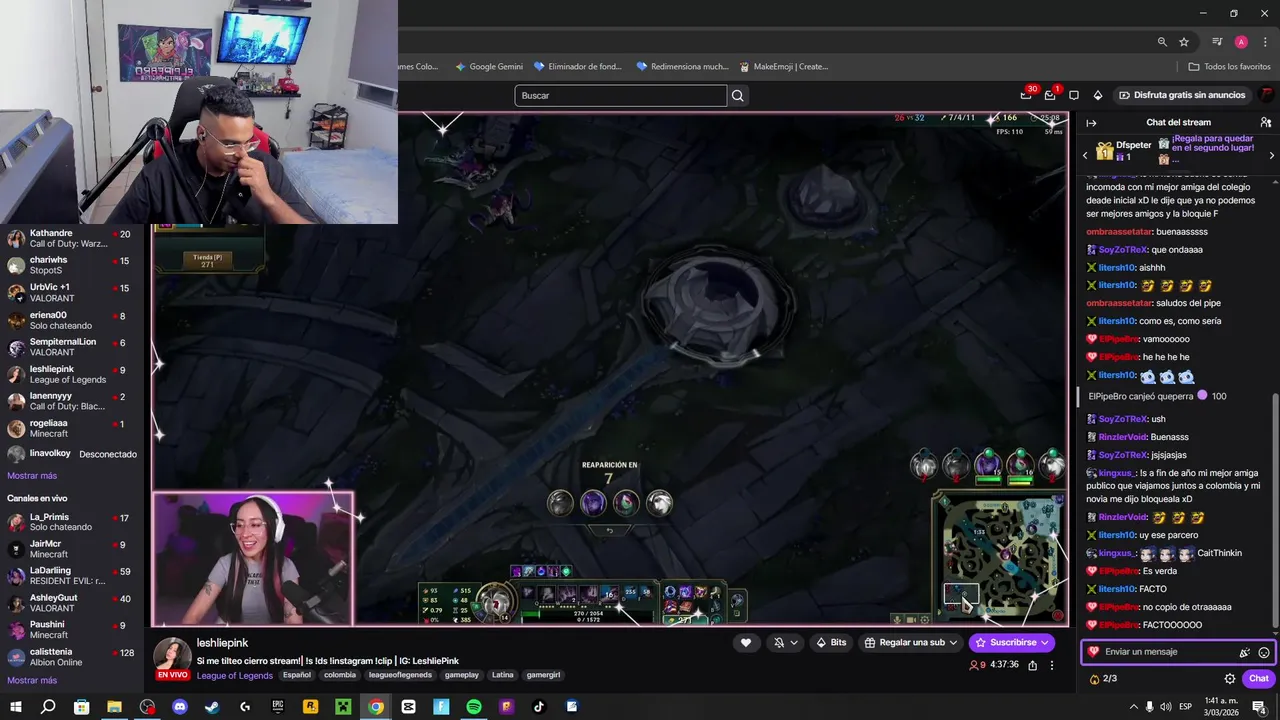This screenshot has width=1280, height=720.
Task: Collapse the chat panel with arrow icon
Action: pos(1091,122)
